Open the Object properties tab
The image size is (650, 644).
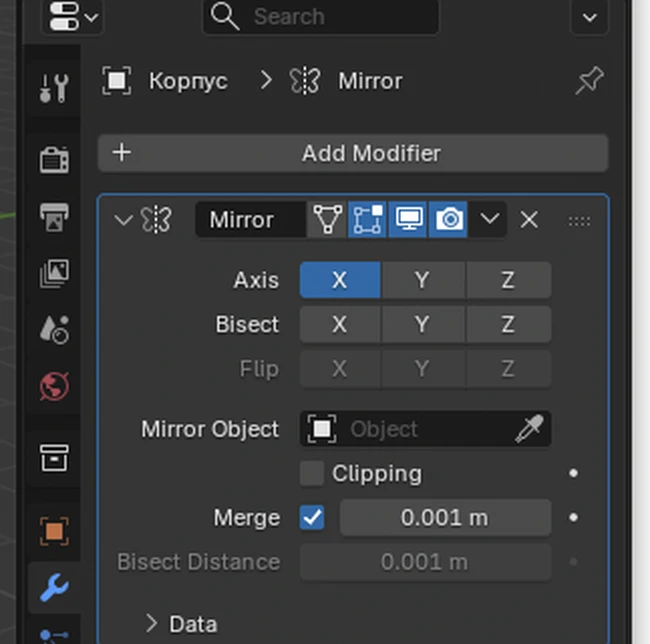click(x=54, y=531)
